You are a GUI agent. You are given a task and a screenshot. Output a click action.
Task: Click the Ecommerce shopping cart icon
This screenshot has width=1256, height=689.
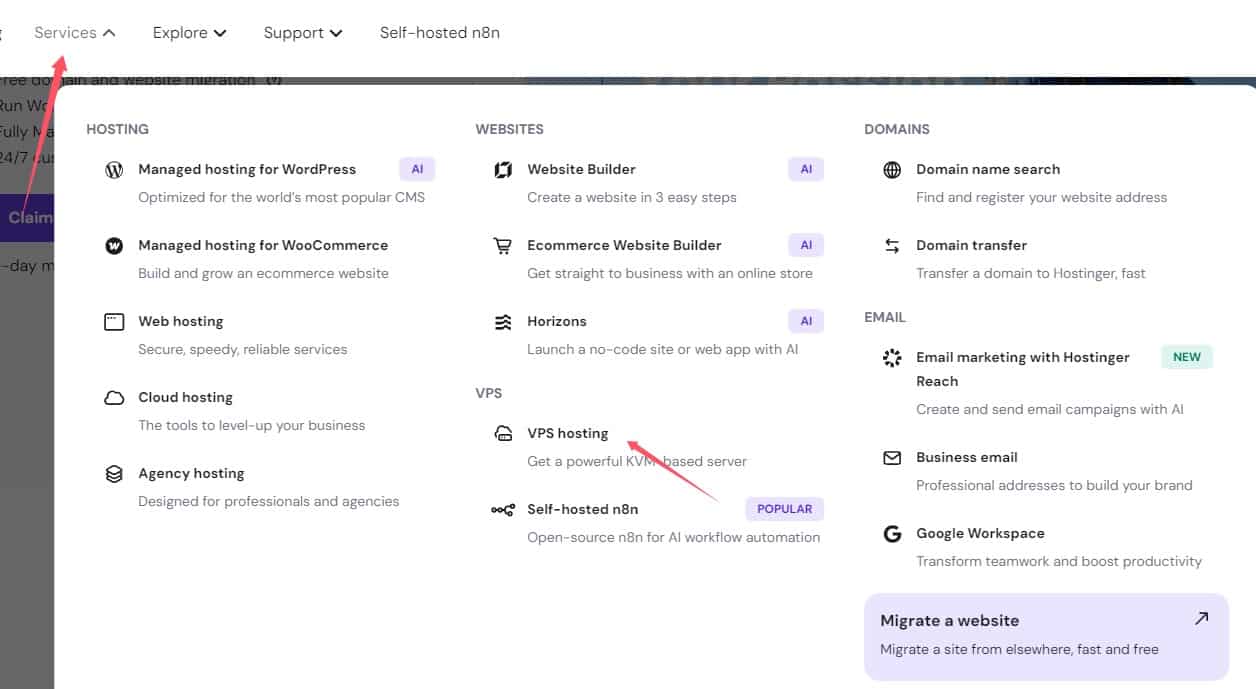[x=503, y=246]
